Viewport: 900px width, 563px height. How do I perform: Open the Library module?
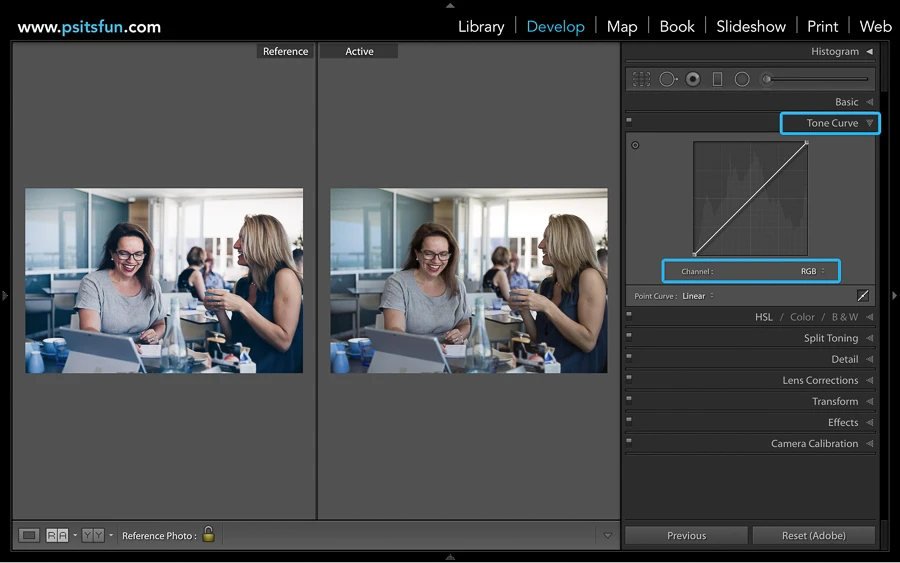click(x=481, y=27)
